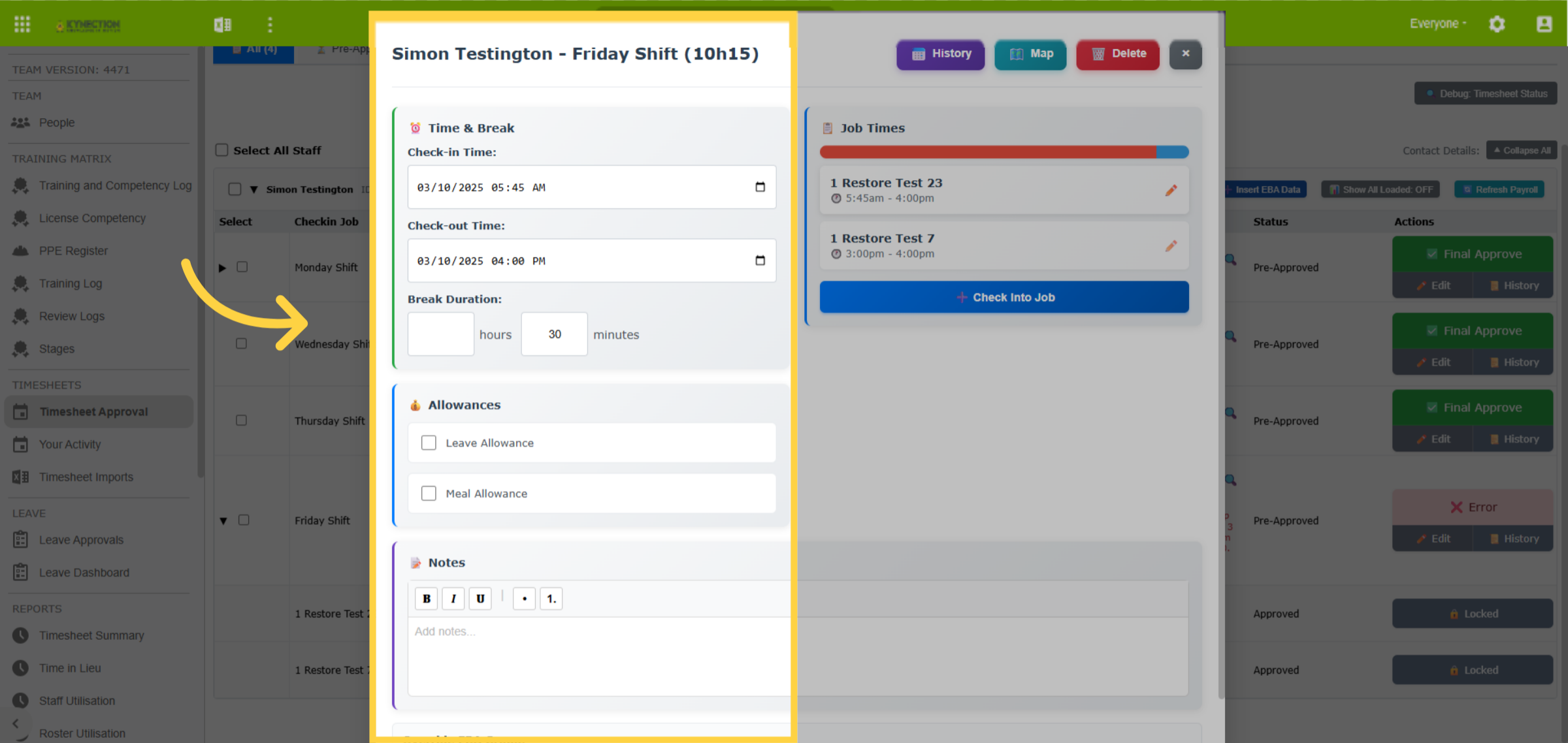Screen dimensions: 1568x743
Task: Edit the Restore Test 23 job time
Action: point(1171,190)
